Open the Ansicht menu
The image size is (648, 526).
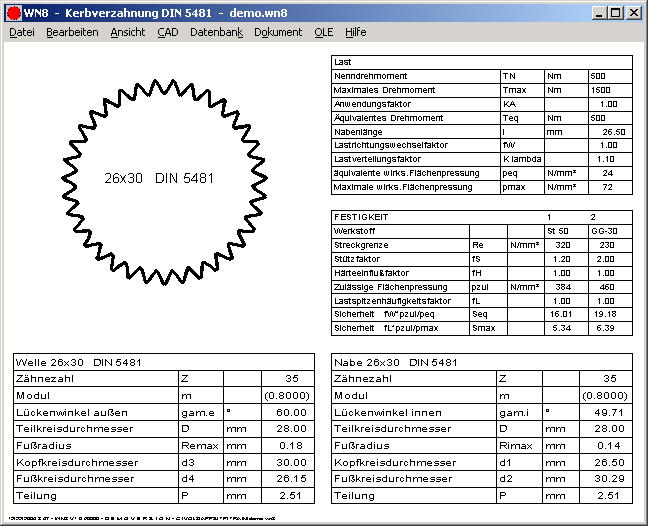(127, 32)
